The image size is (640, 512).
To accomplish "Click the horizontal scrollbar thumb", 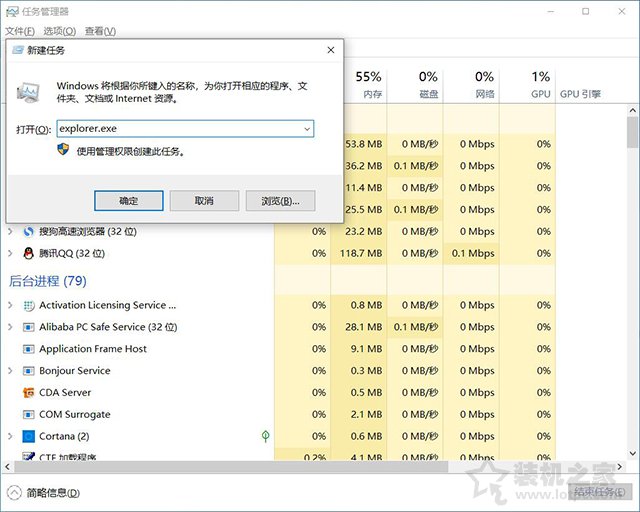I will (x=231, y=466).
